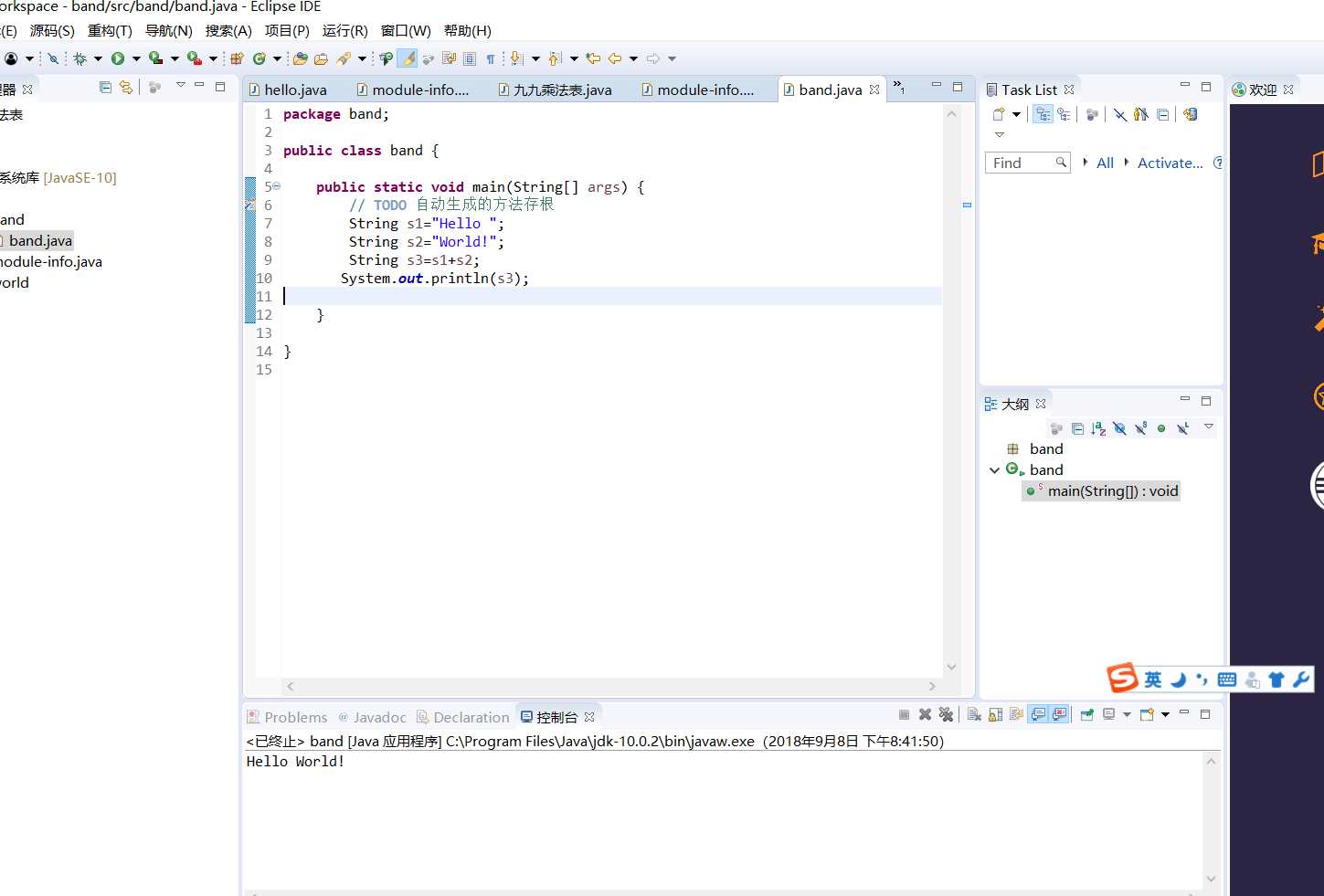The height and width of the screenshot is (896, 1324).
Task: Select band.java in package explorer
Action: [x=40, y=240]
